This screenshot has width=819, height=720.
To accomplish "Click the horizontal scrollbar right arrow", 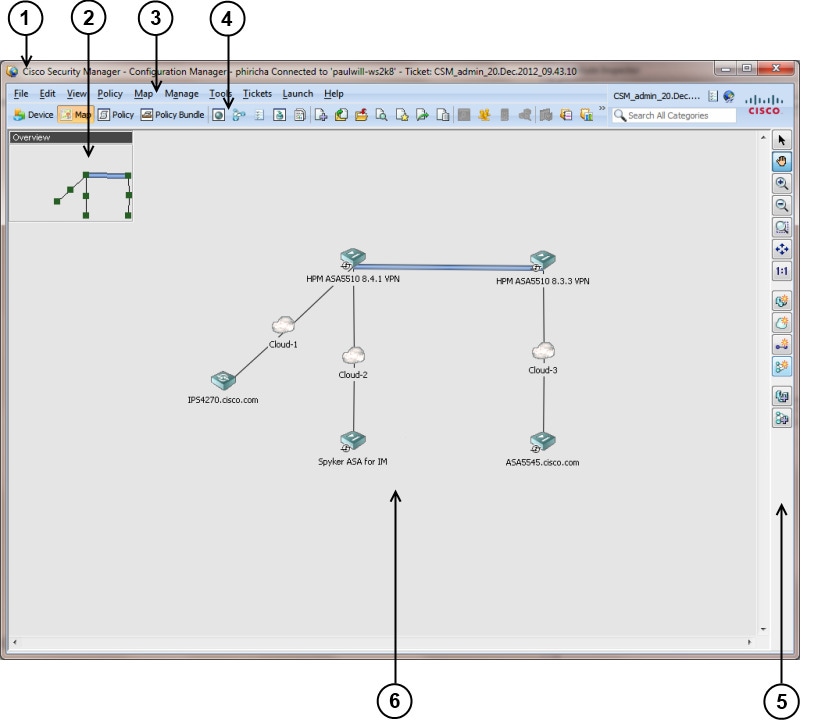I will coord(750,642).
